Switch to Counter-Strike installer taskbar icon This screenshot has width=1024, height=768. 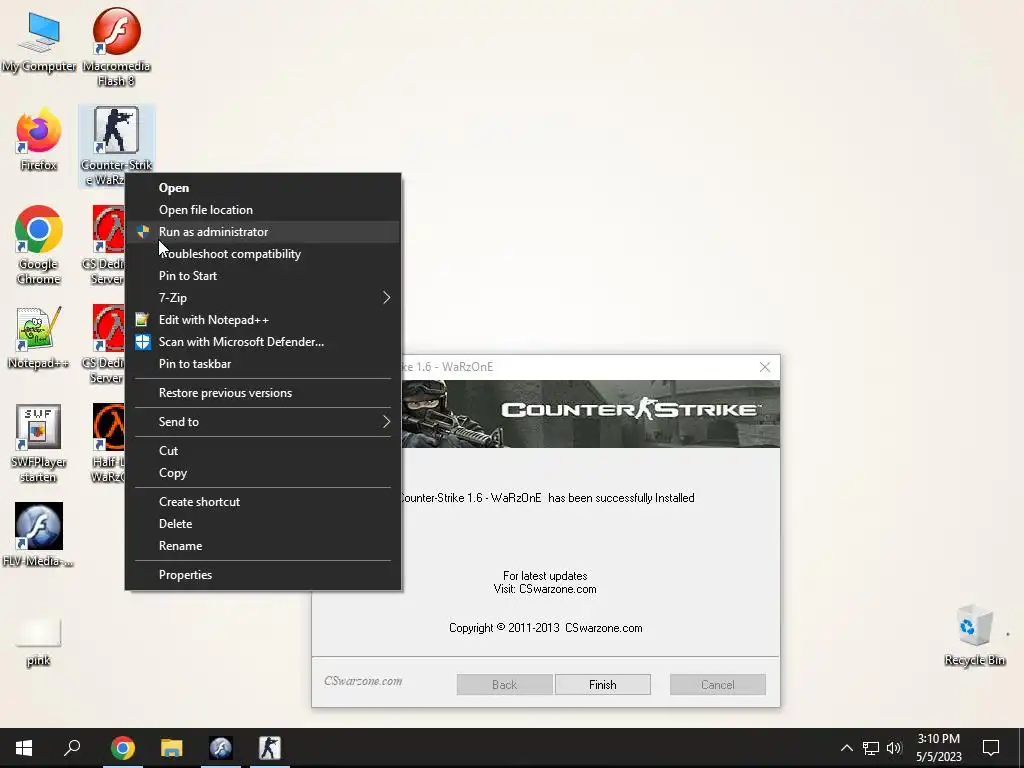point(270,748)
